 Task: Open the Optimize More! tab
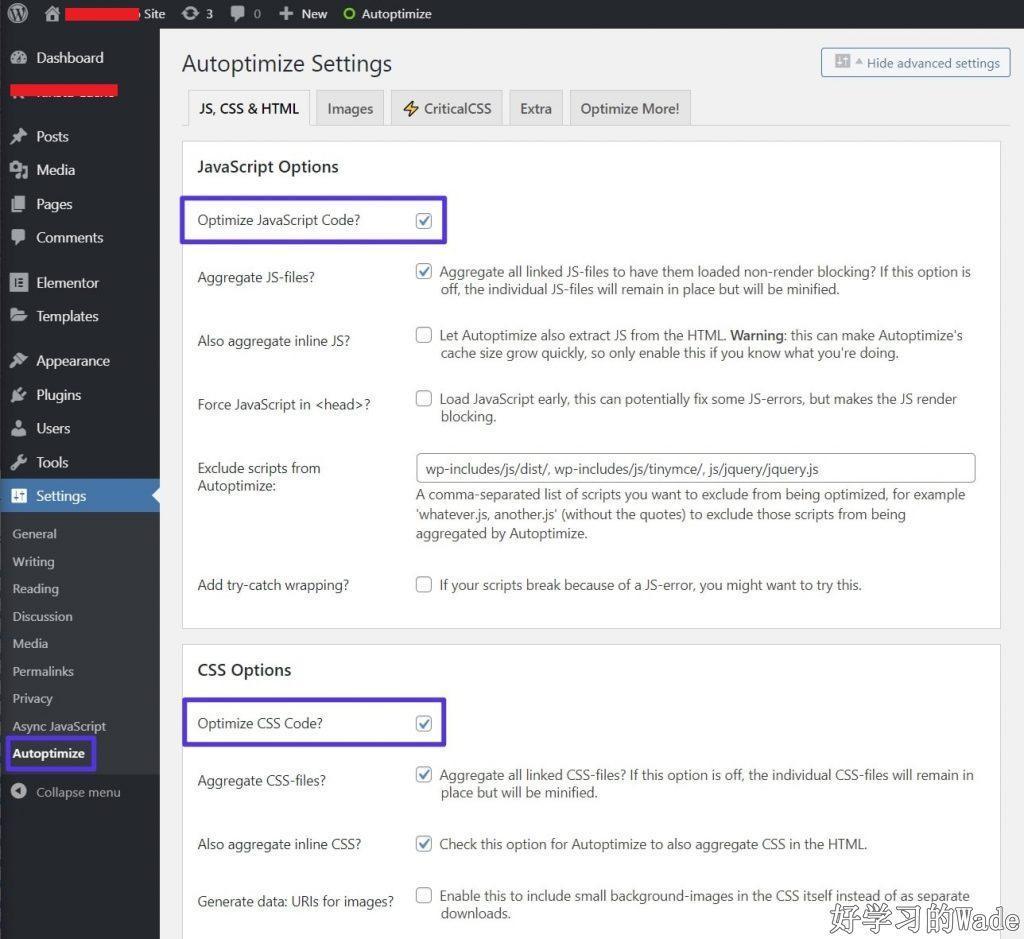(x=630, y=108)
